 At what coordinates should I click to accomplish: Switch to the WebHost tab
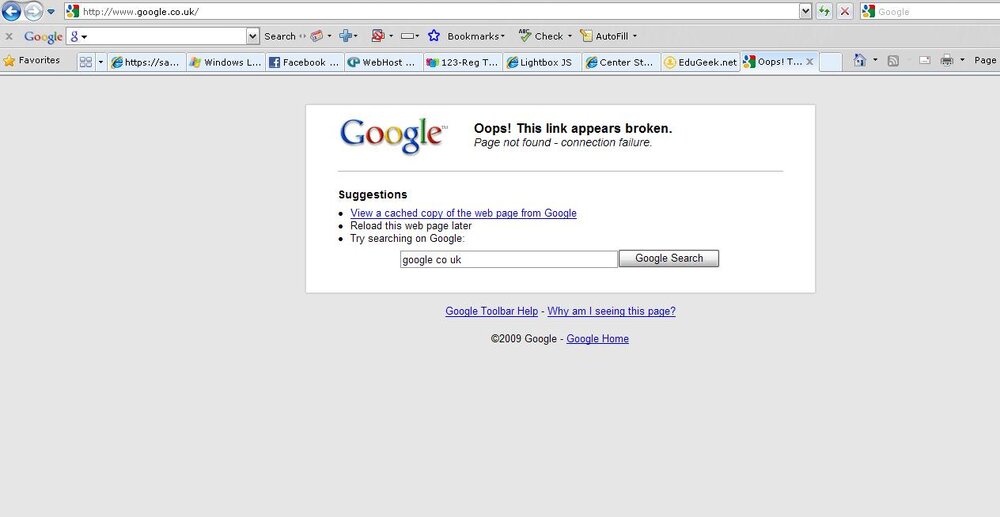tap(385, 62)
